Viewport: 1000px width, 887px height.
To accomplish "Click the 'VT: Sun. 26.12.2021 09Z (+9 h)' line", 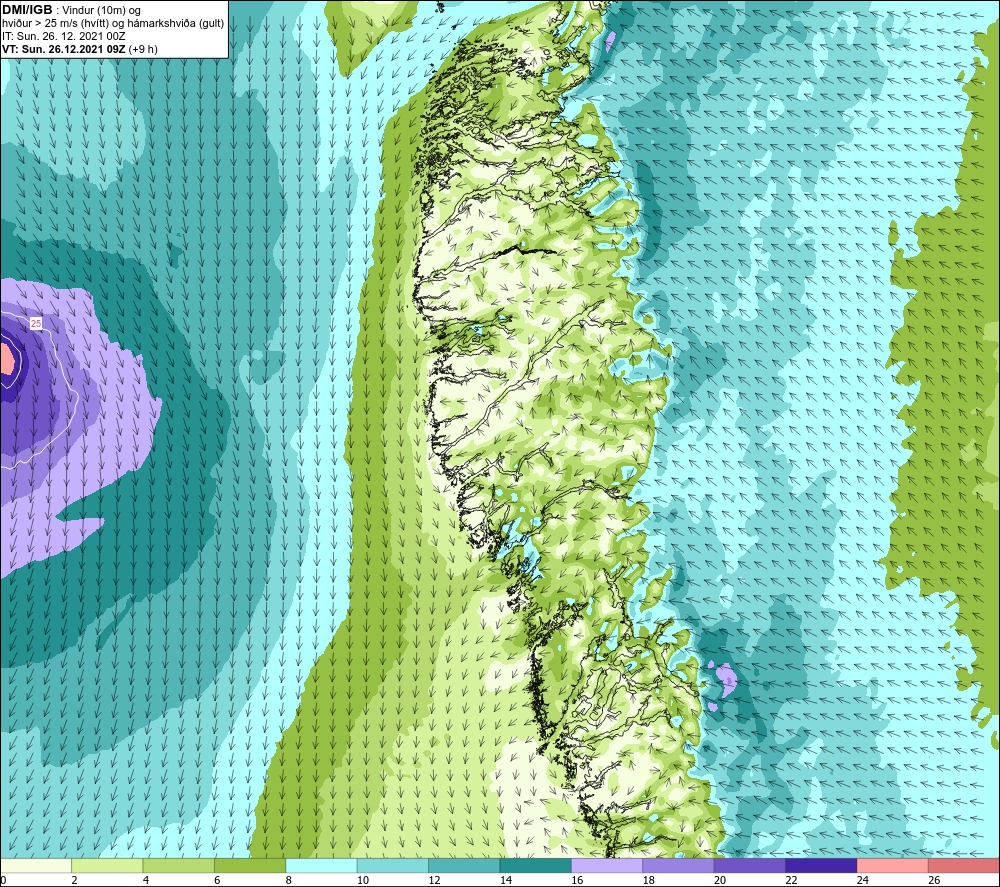I will click(x=80, y=49).
